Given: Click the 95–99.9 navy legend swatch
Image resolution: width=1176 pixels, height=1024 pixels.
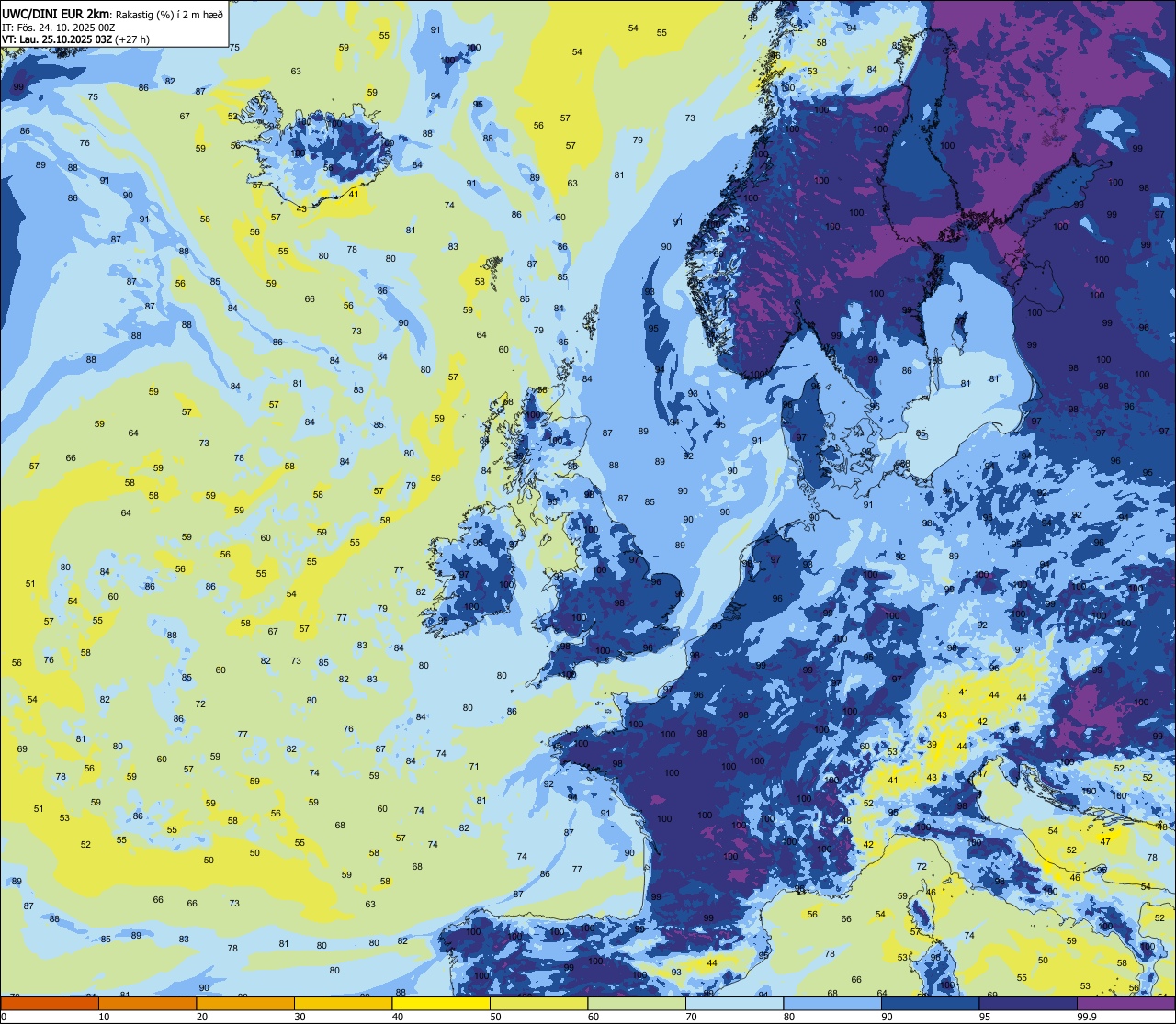Looking at the screenshot, I should click(x=1028, y=1003).
